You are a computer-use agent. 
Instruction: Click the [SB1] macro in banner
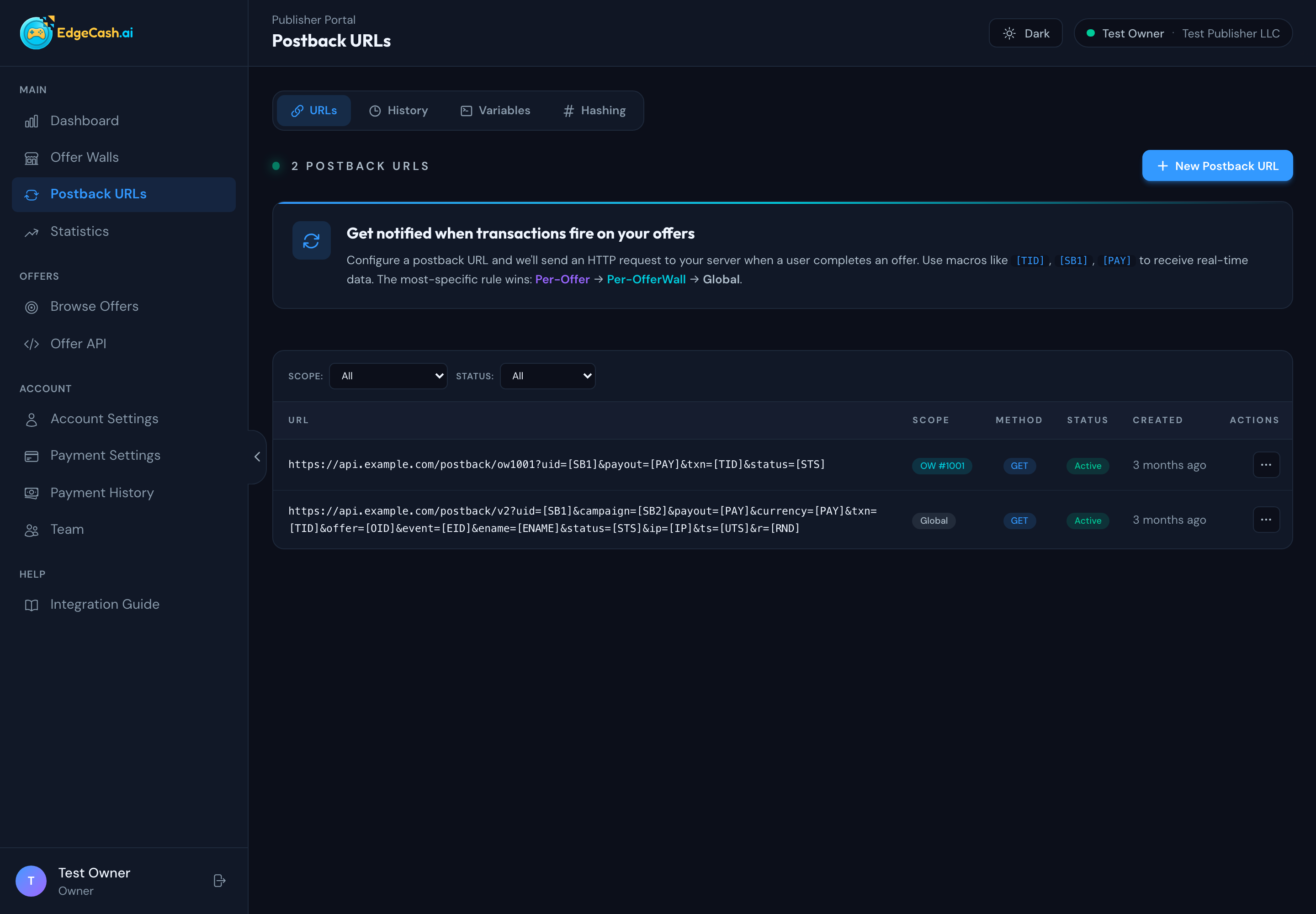pos(1073,260)
